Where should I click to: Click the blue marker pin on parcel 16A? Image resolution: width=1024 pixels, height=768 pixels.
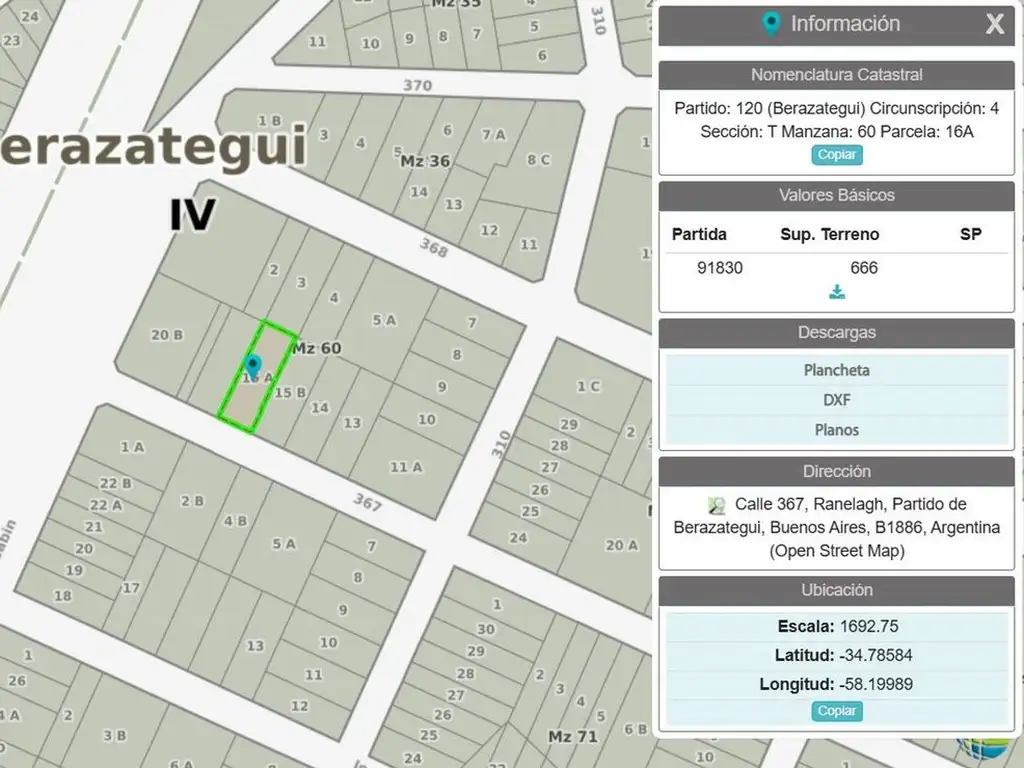coord(253,366)
